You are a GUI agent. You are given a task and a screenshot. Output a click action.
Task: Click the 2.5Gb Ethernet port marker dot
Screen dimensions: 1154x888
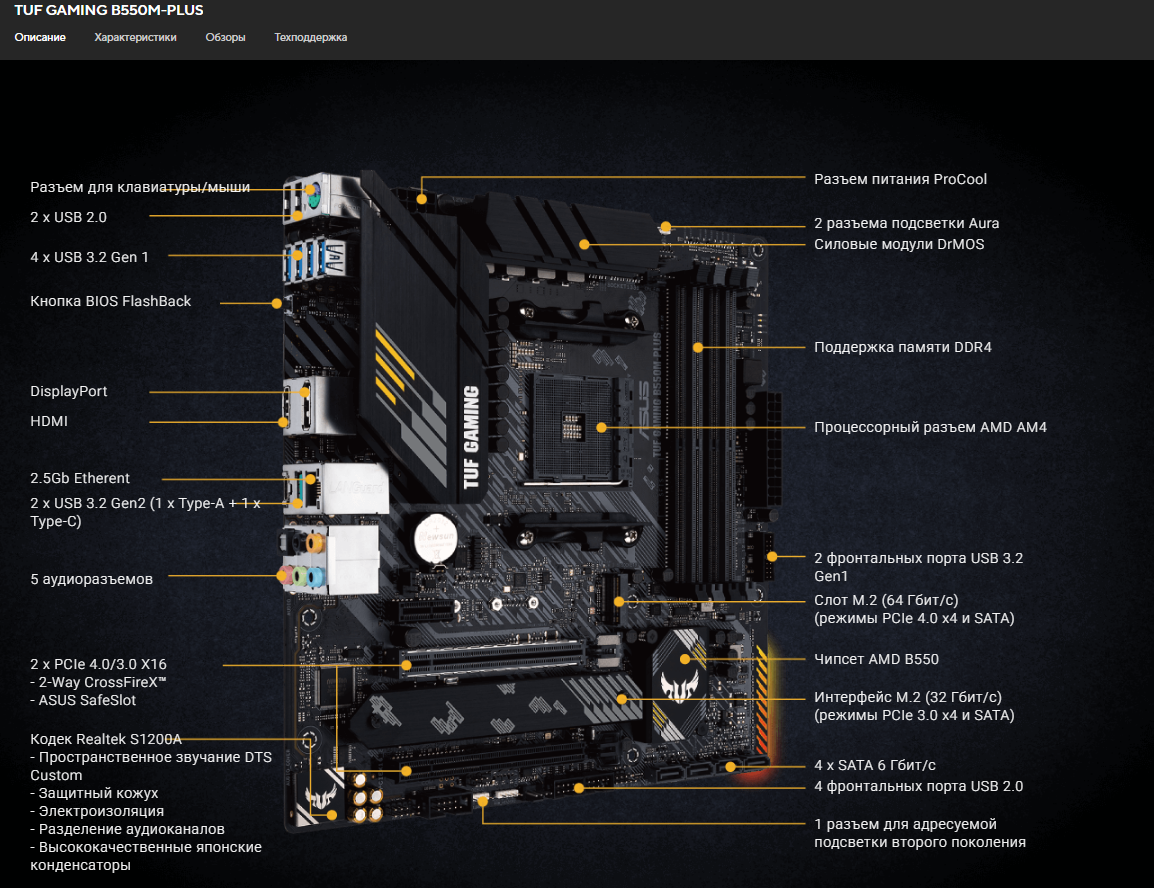coord(311,479)
